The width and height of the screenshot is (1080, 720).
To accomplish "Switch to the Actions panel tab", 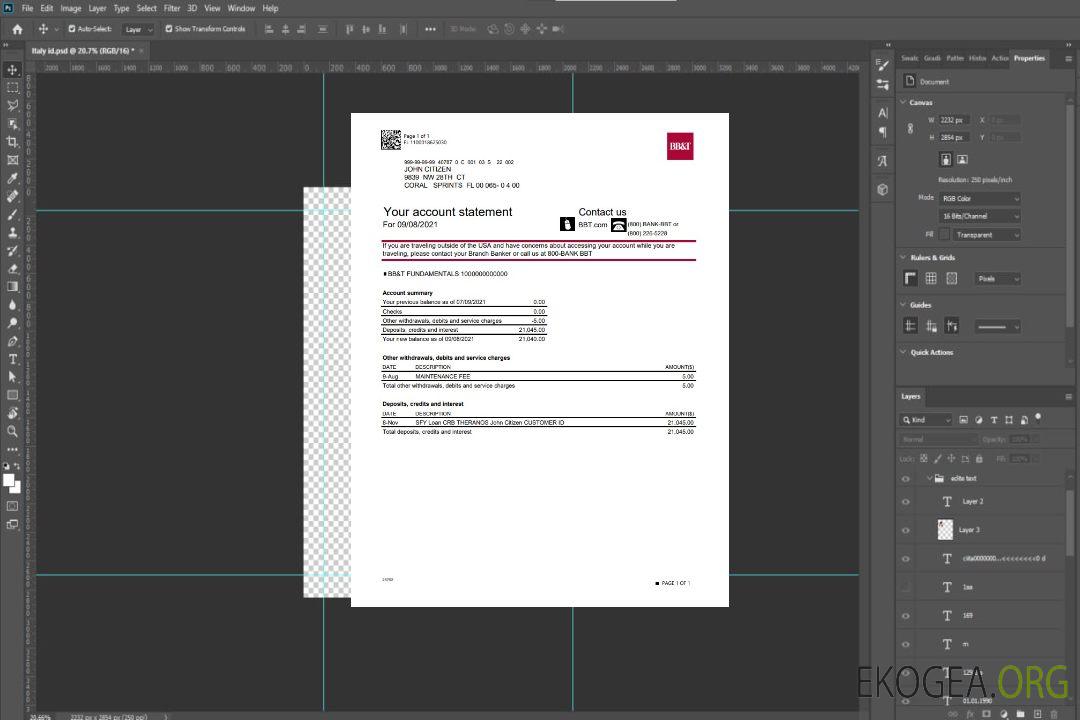I will pyautogui.click(x=999, y=58).
